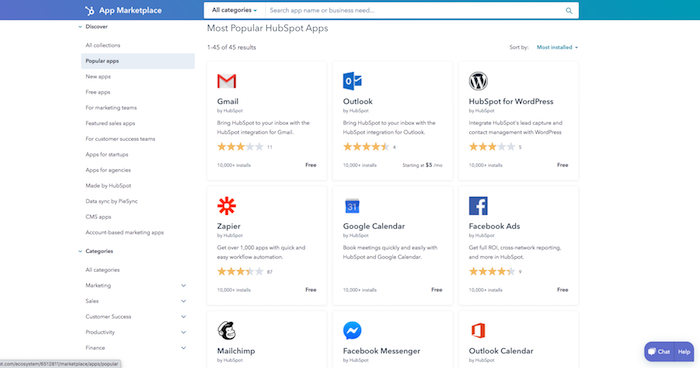Open the Google Calendar icon
Viewport: 700px width, 368px height.
tap(352, 206)
